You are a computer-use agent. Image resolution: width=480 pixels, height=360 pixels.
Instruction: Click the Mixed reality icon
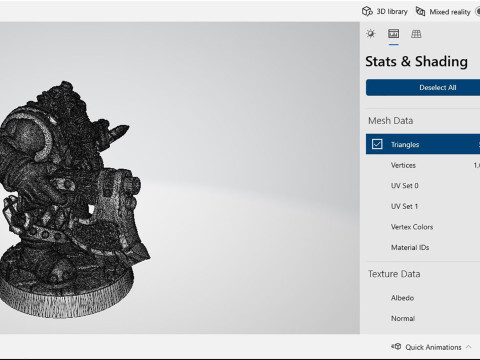pos(420,11)
